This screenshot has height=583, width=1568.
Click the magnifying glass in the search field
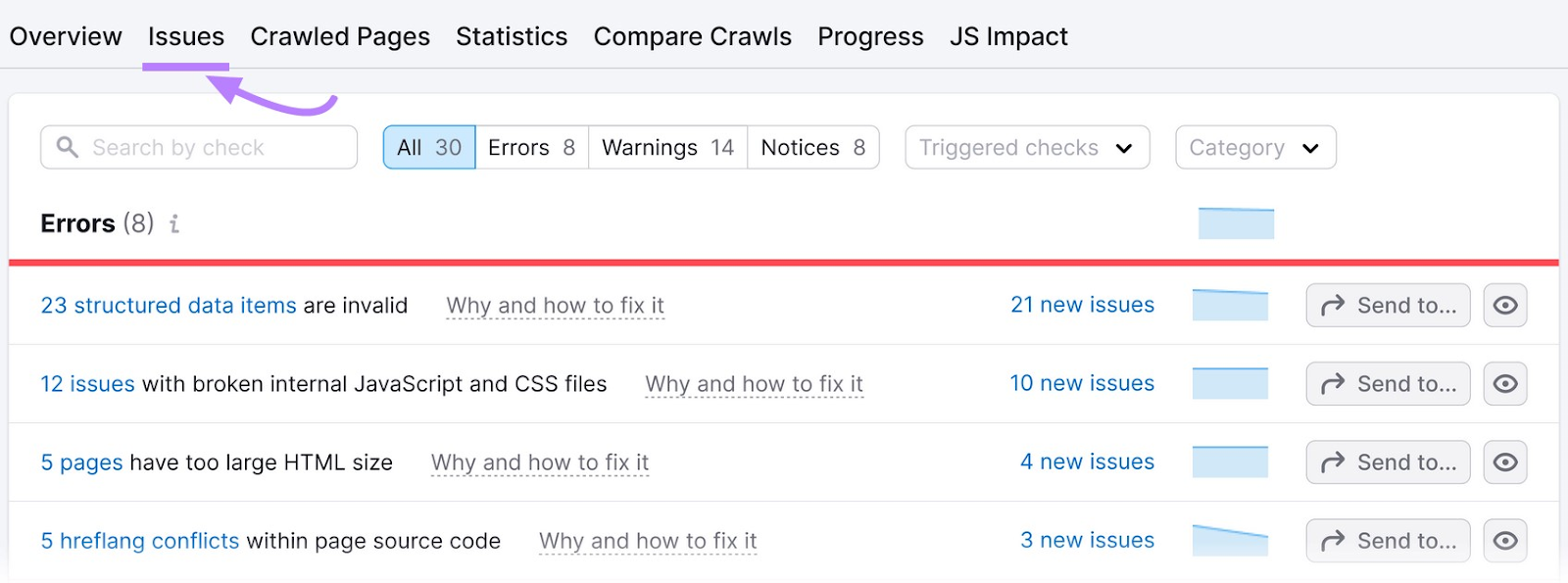pyautogui.click(x=67, y=147)
